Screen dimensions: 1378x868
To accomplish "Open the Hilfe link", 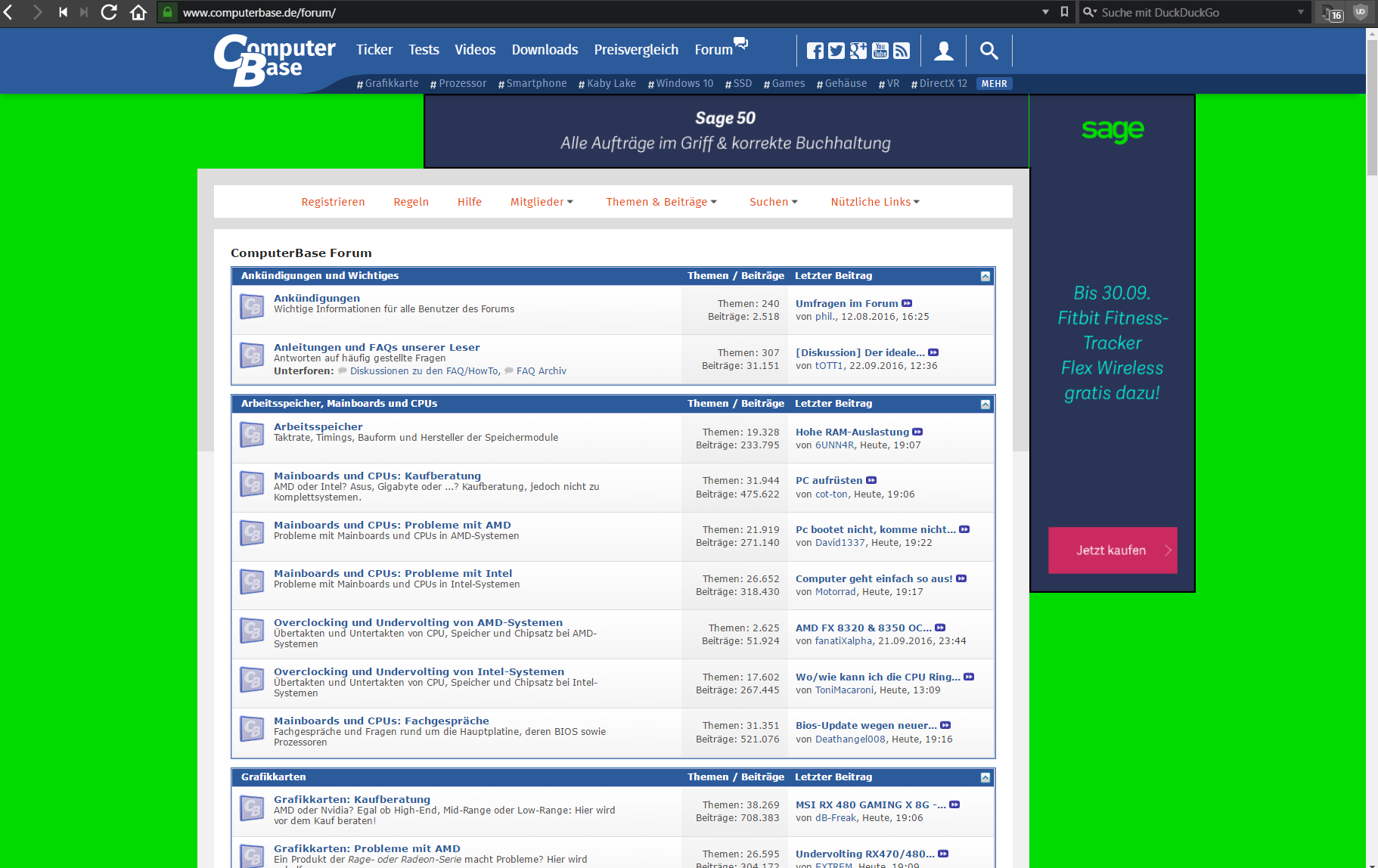I will click(x=469, y=202).
